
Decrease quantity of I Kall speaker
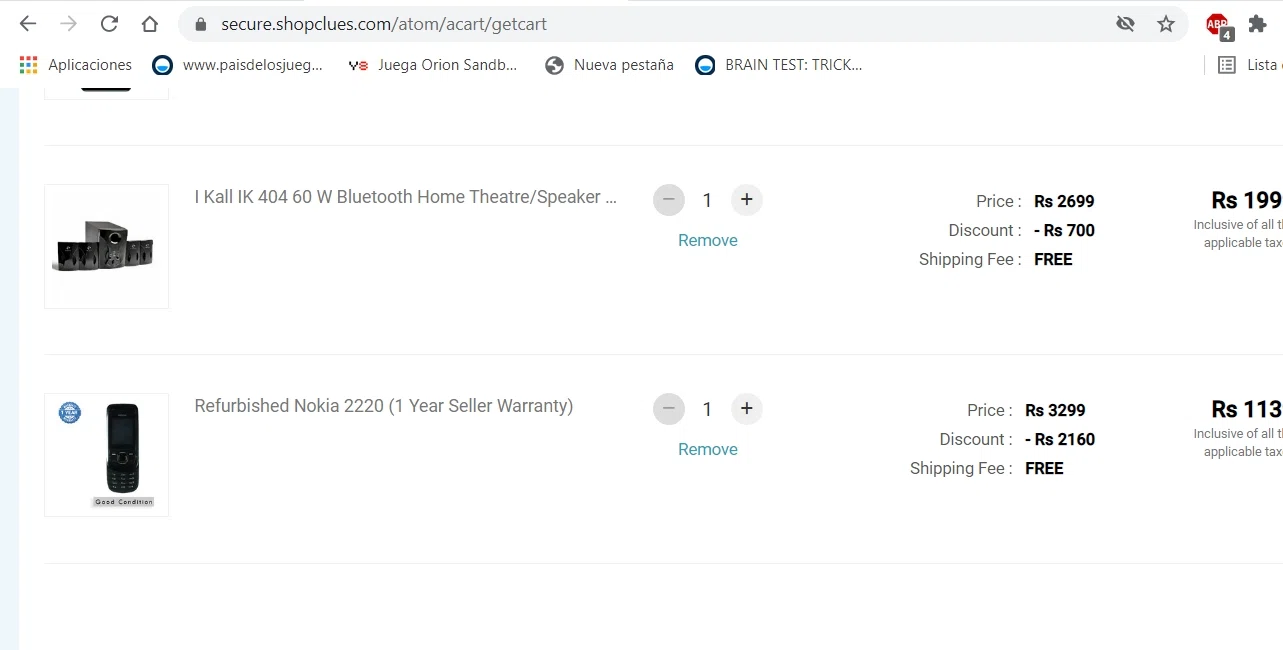click(669, 200)
